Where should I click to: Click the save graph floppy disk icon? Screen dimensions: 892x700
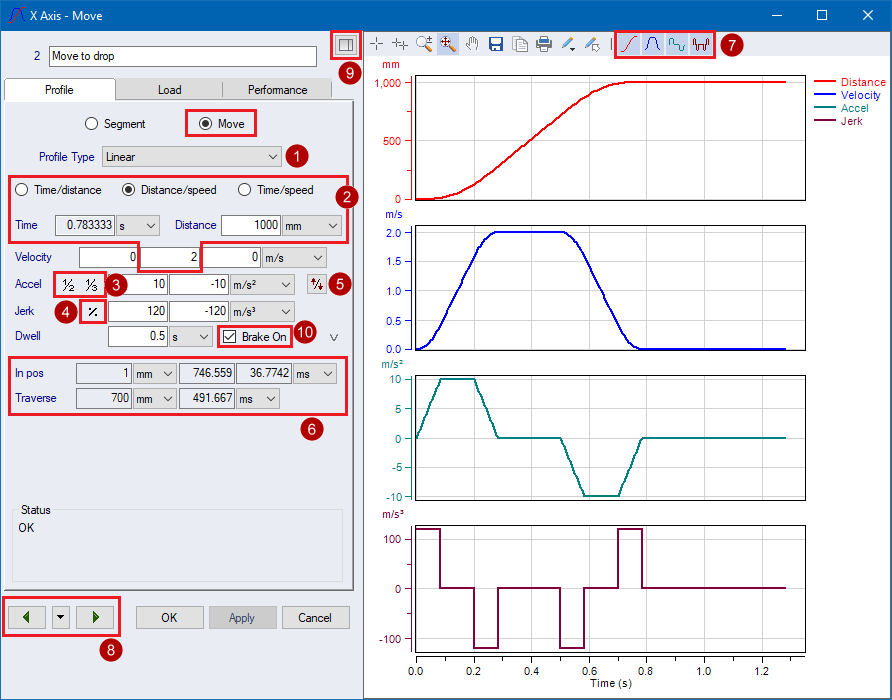coord(495,44)
